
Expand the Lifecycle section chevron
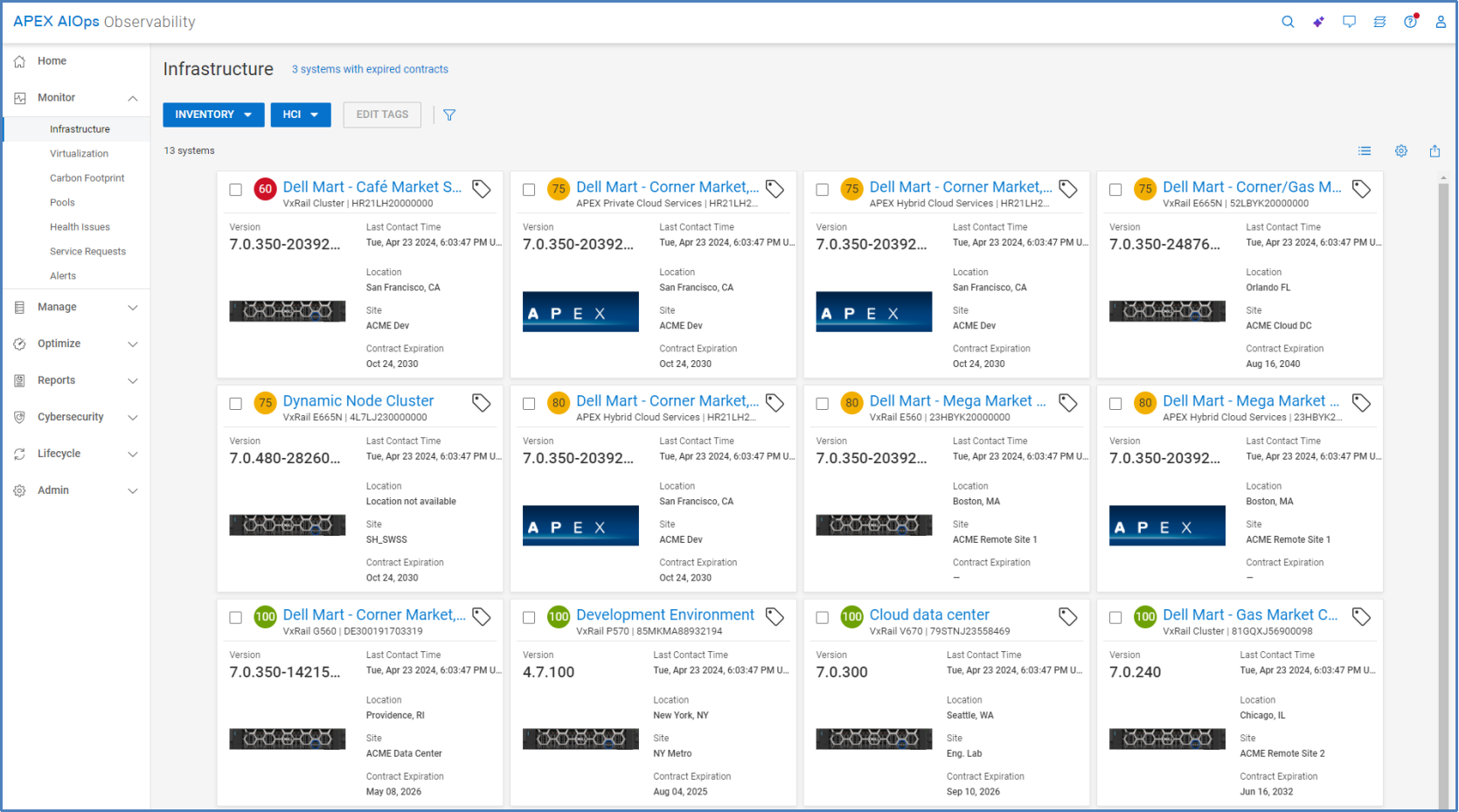[x=133, y=455]
